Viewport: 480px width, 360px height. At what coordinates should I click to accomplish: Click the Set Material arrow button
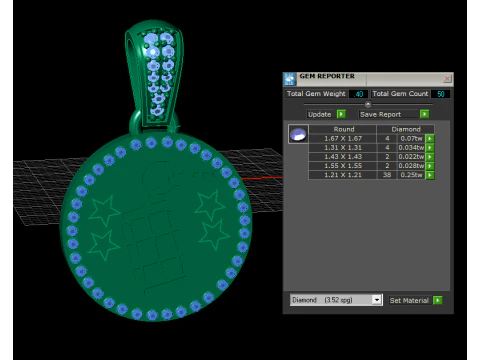tap(438, 300)
